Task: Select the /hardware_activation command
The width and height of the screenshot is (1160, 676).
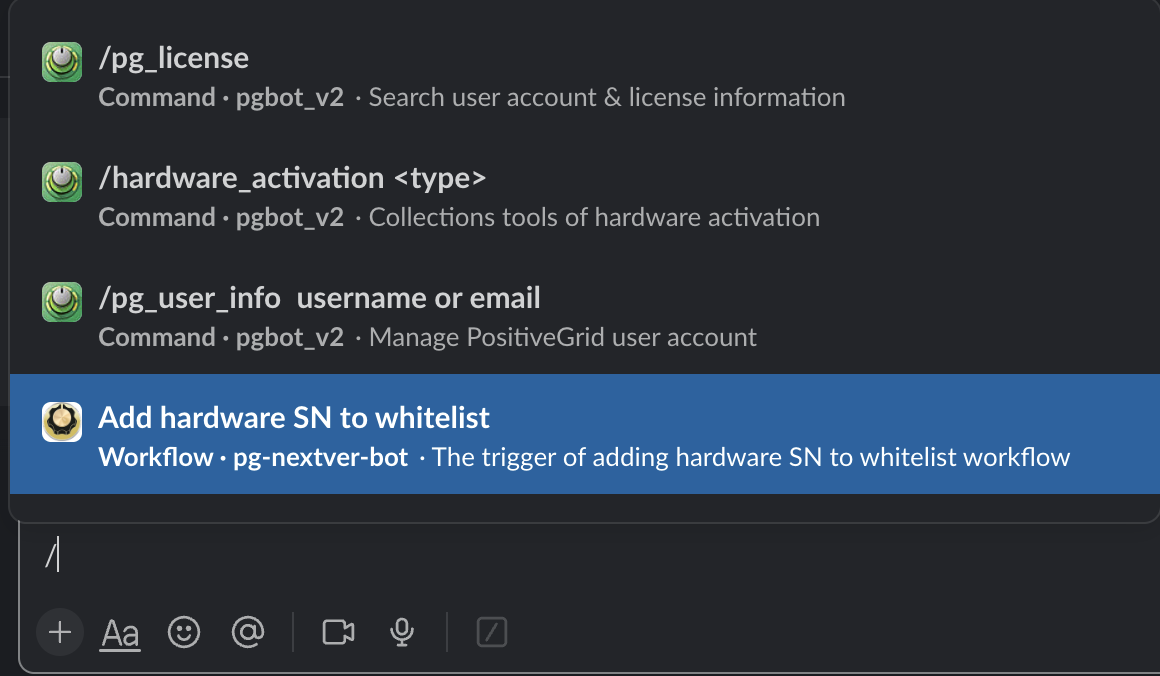Action: pyautogui.click(x=584, y=196)
